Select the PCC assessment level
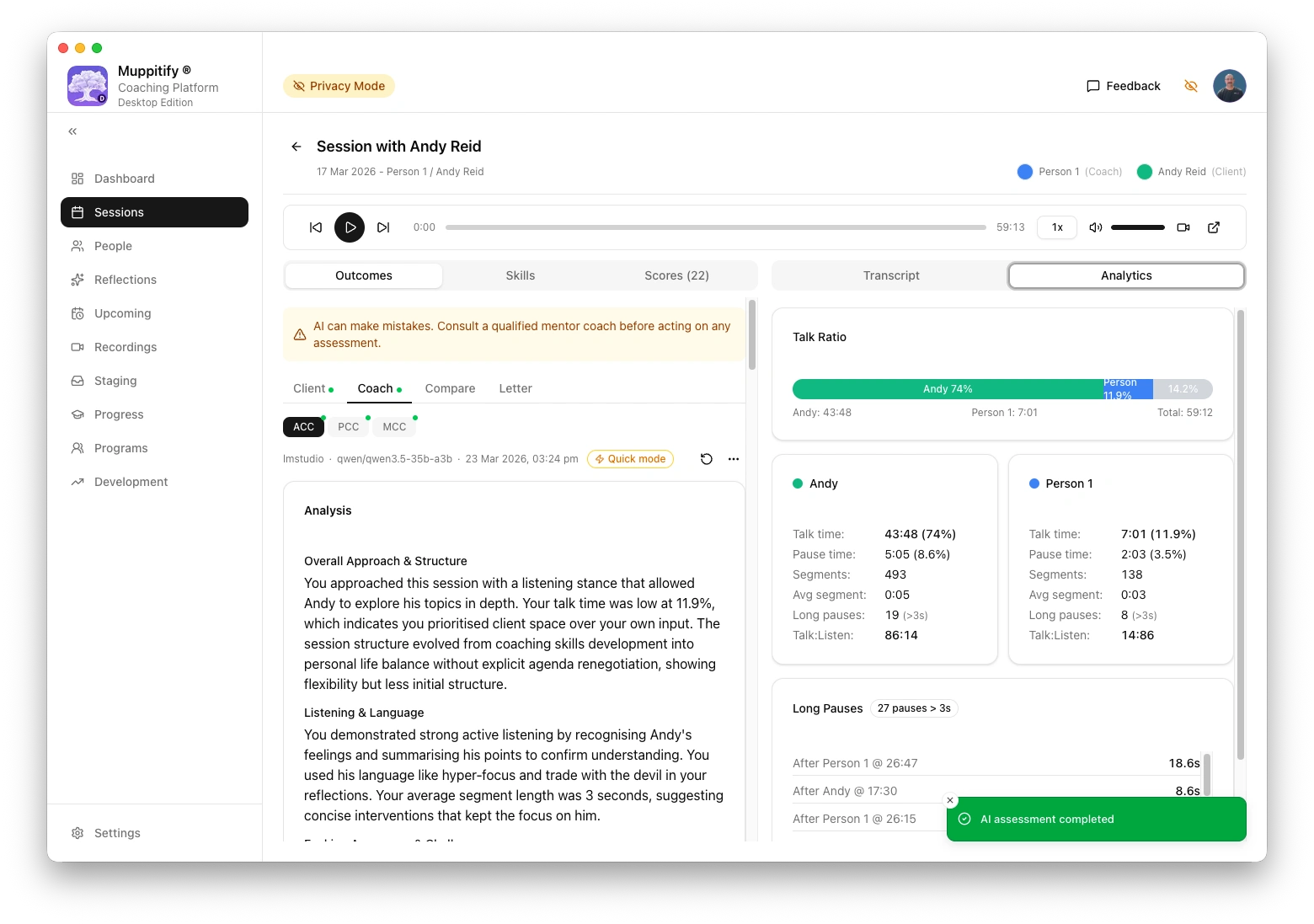 [348, 427]
